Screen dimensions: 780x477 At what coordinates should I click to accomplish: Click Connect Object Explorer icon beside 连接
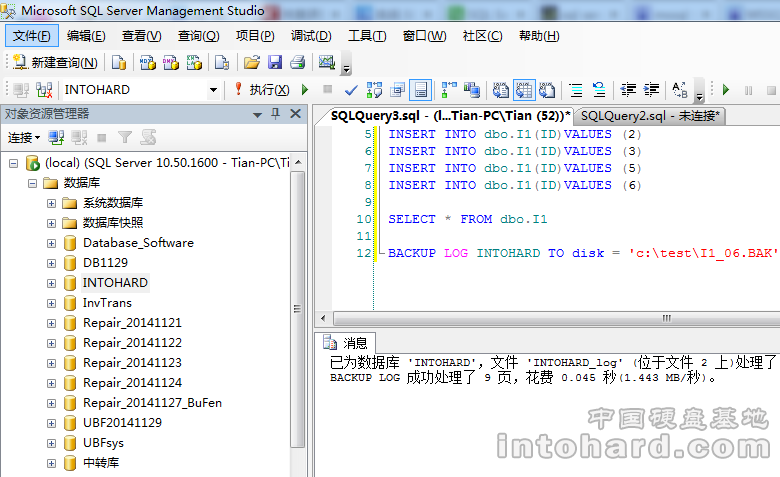coord(57,137)
